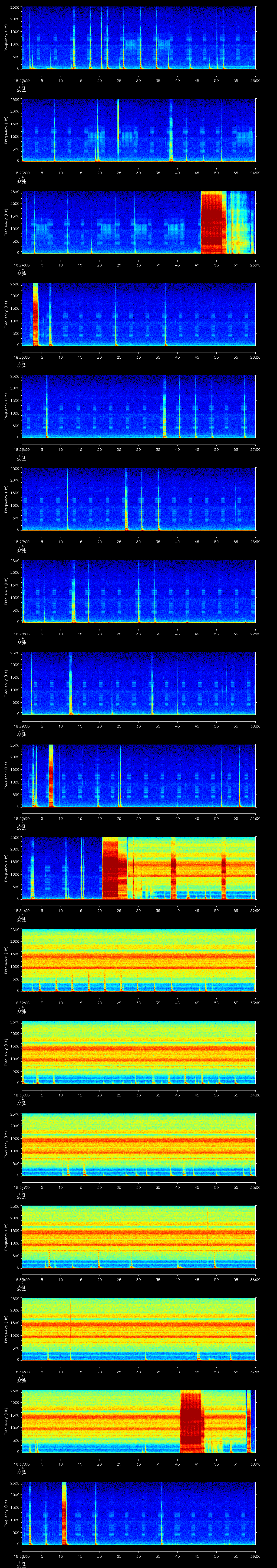Select the 38:00 end time label
The width and height of the screenshot is (277, 1568).
click(256, 1463)
